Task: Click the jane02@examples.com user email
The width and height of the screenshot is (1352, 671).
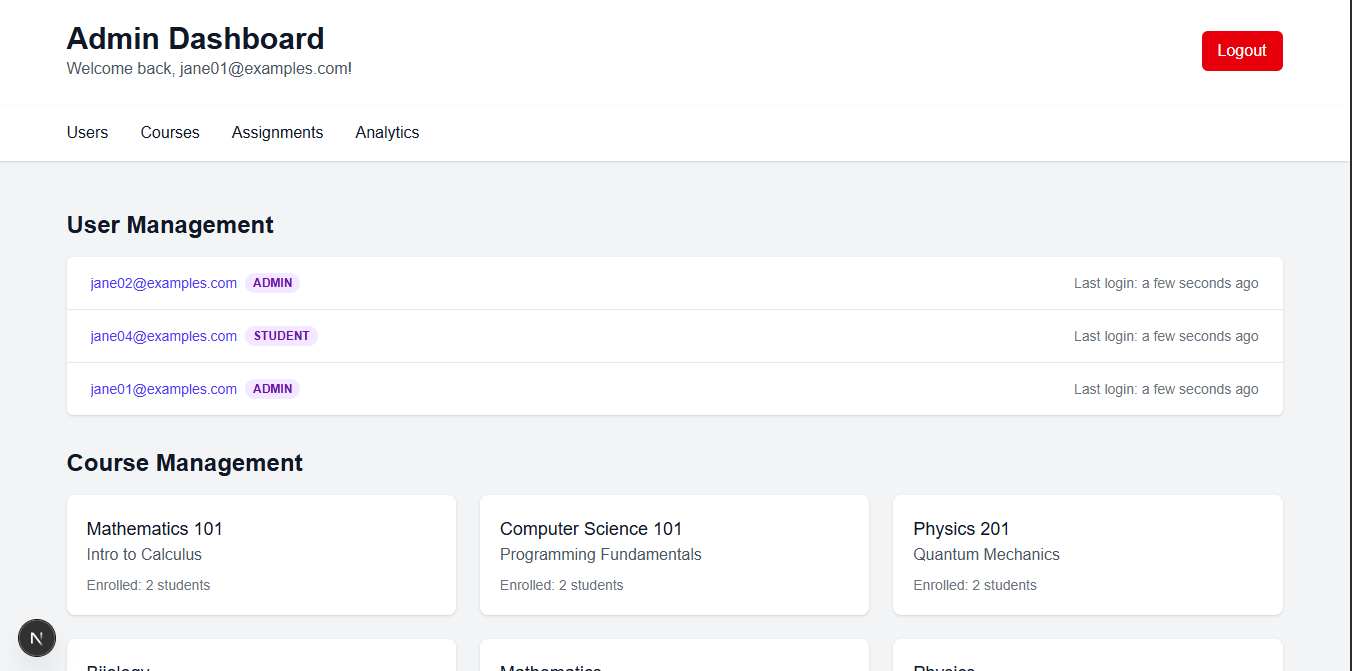Action: tap(163, 283)
